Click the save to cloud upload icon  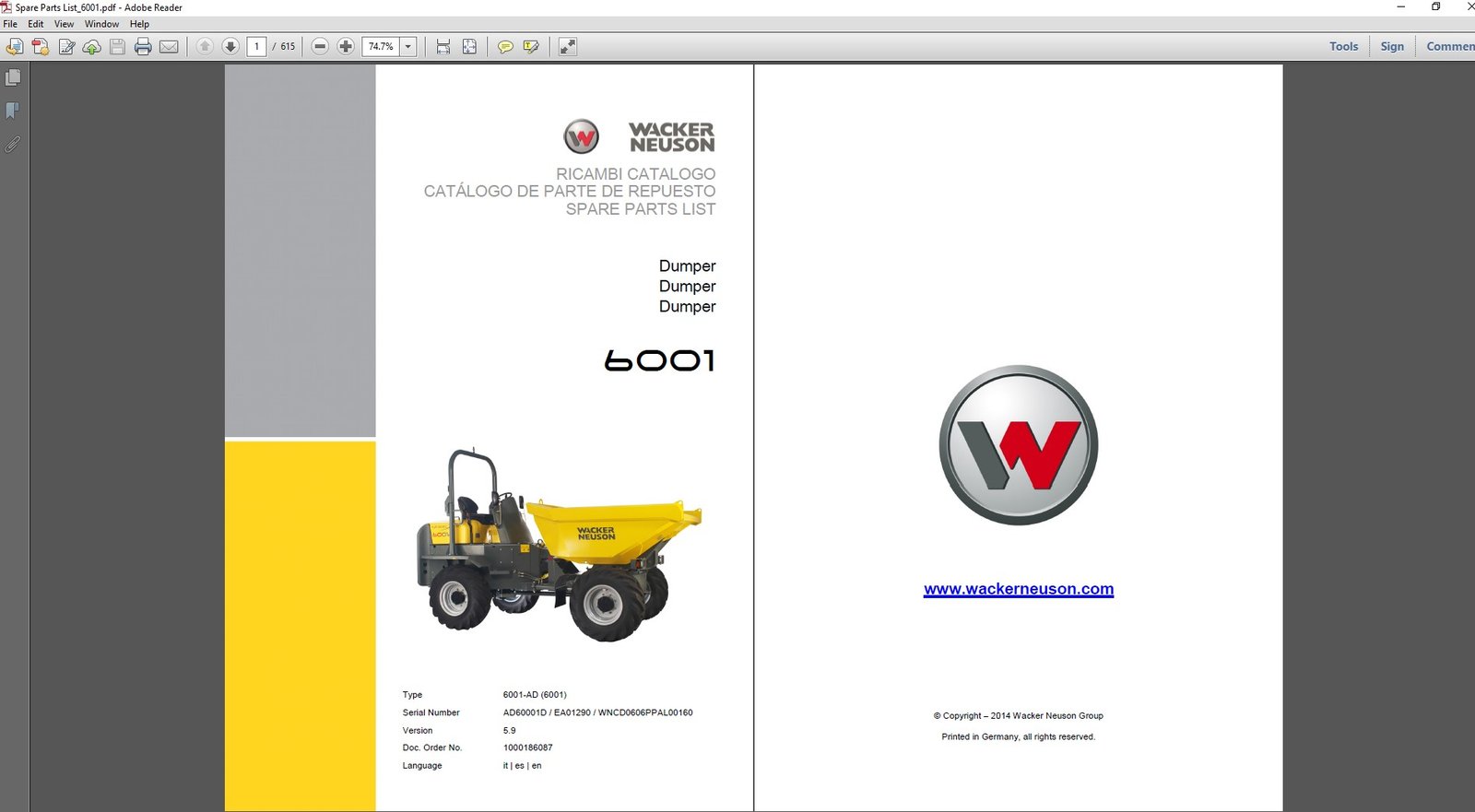[x=92, y=46]
